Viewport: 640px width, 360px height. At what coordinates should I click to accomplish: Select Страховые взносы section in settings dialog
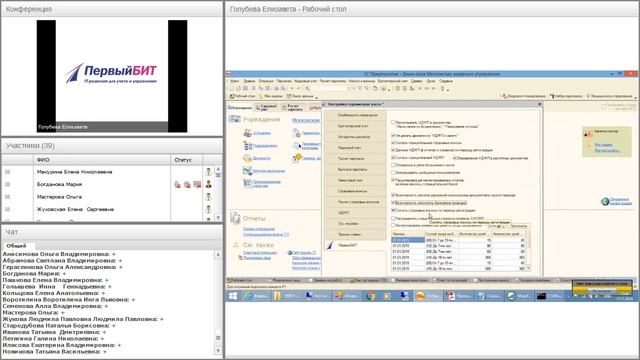click(x=355, y=191)
